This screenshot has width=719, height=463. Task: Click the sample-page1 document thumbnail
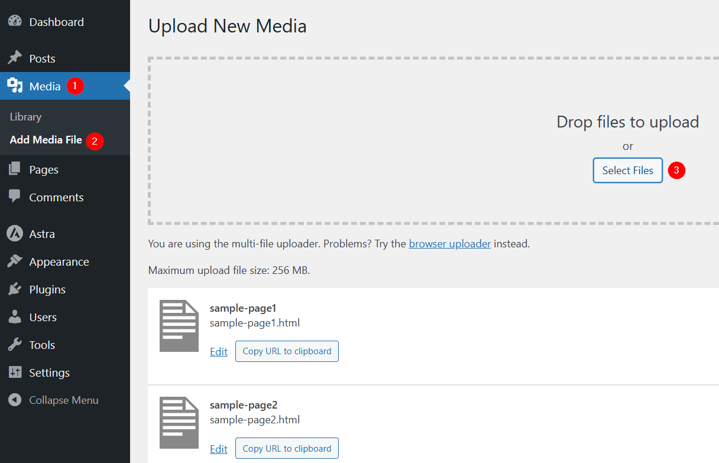point(179,326)
